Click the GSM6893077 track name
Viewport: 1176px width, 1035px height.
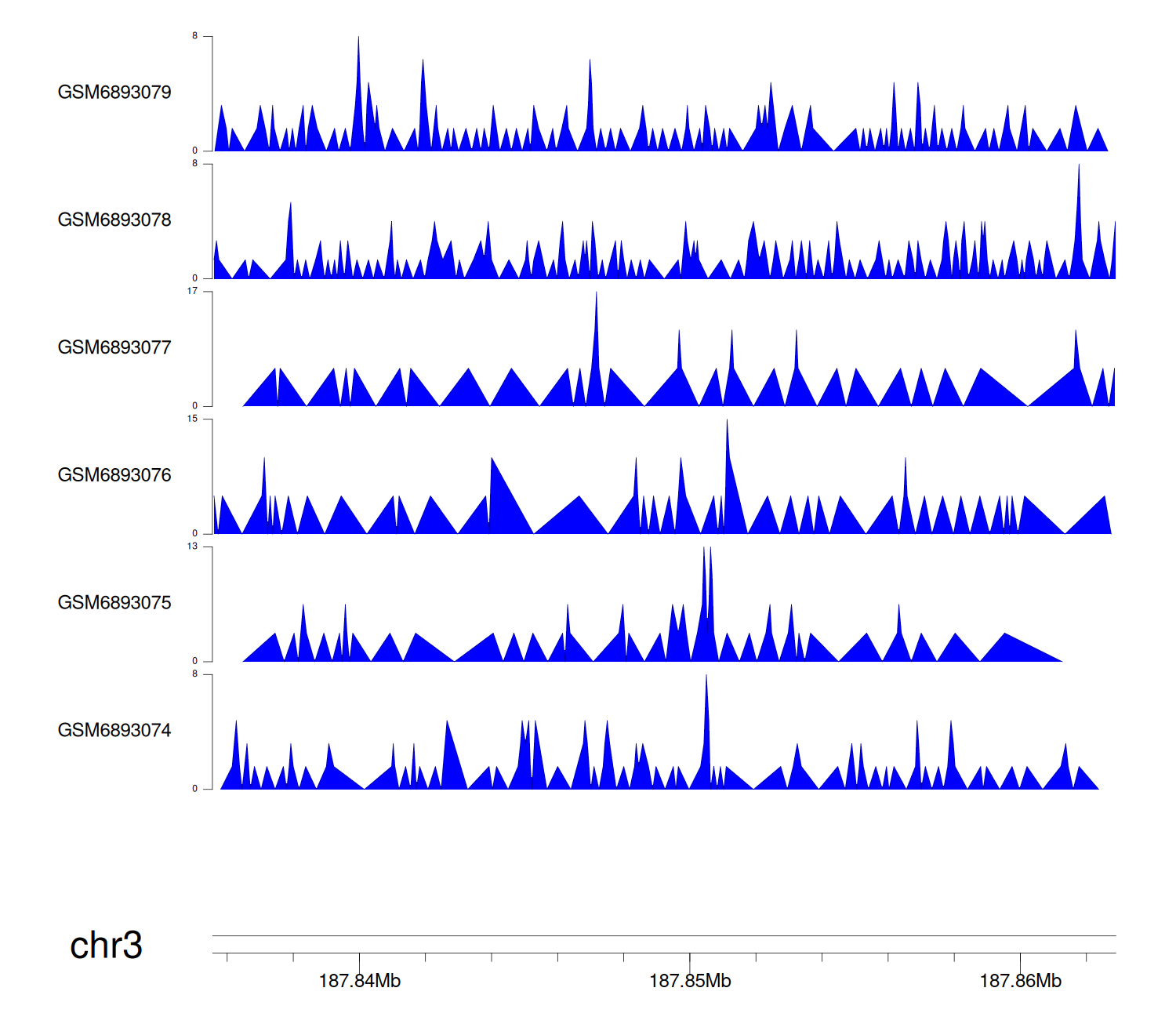(114, 348)
